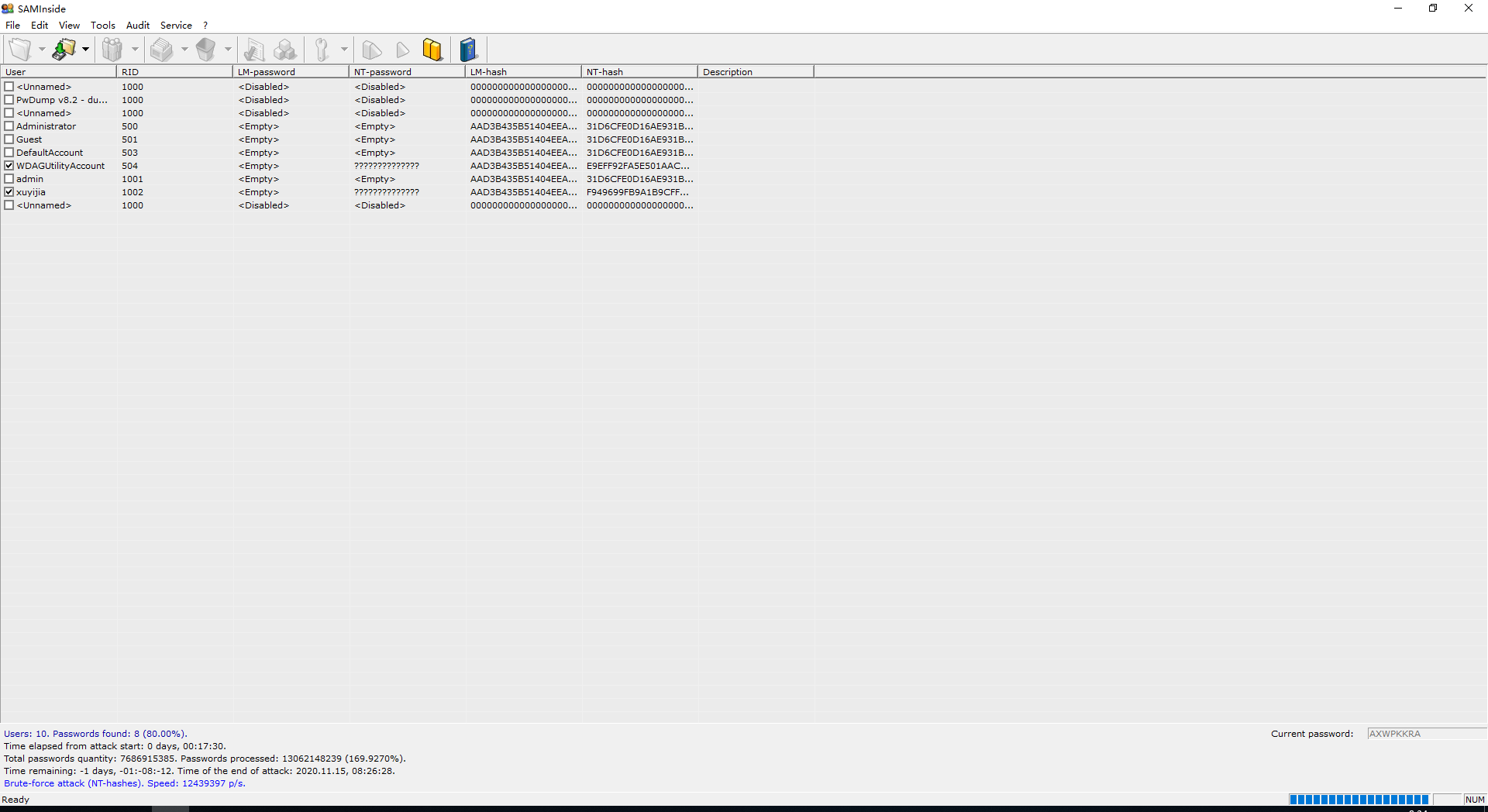The width and height of the screenshot is (1488, 812).
Task: Sort by the NT-password column header
Action: coord(407,72)
